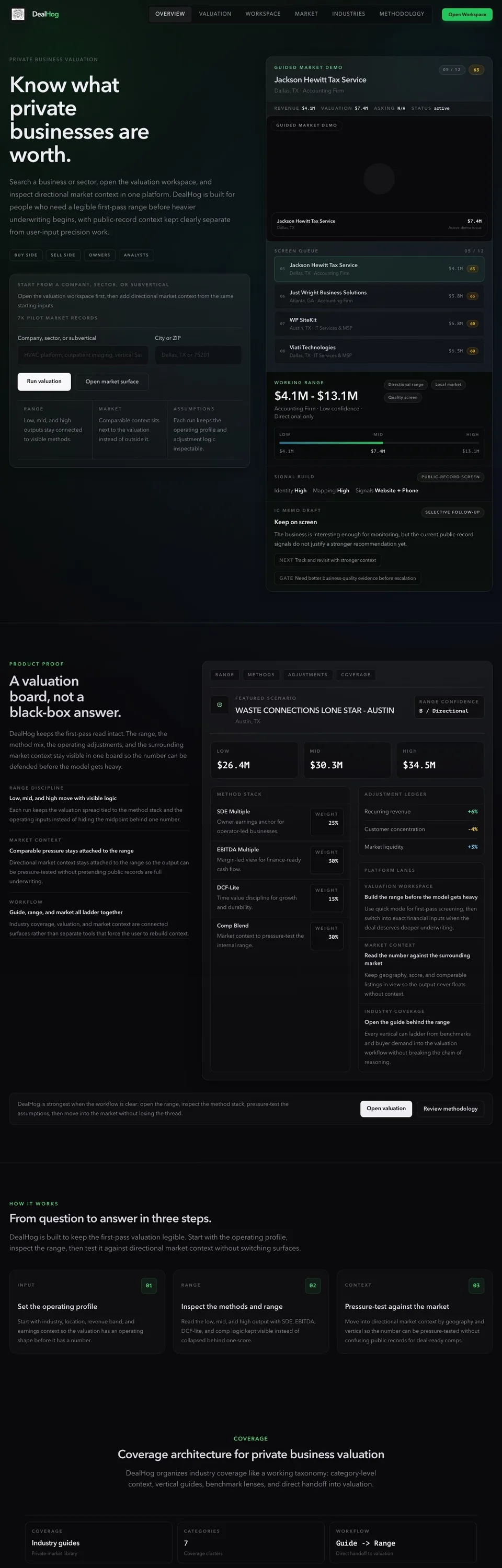
Task: Click the 05 / 12 counter in Guided Market Demo
Action: click(451, 70)
